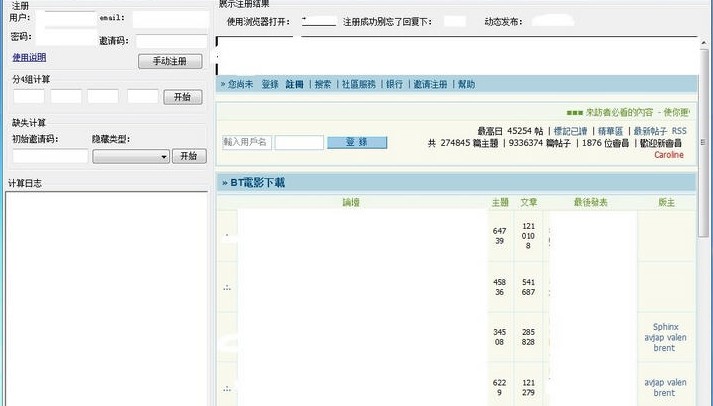Click the 手动注册 button

[170, 61]
